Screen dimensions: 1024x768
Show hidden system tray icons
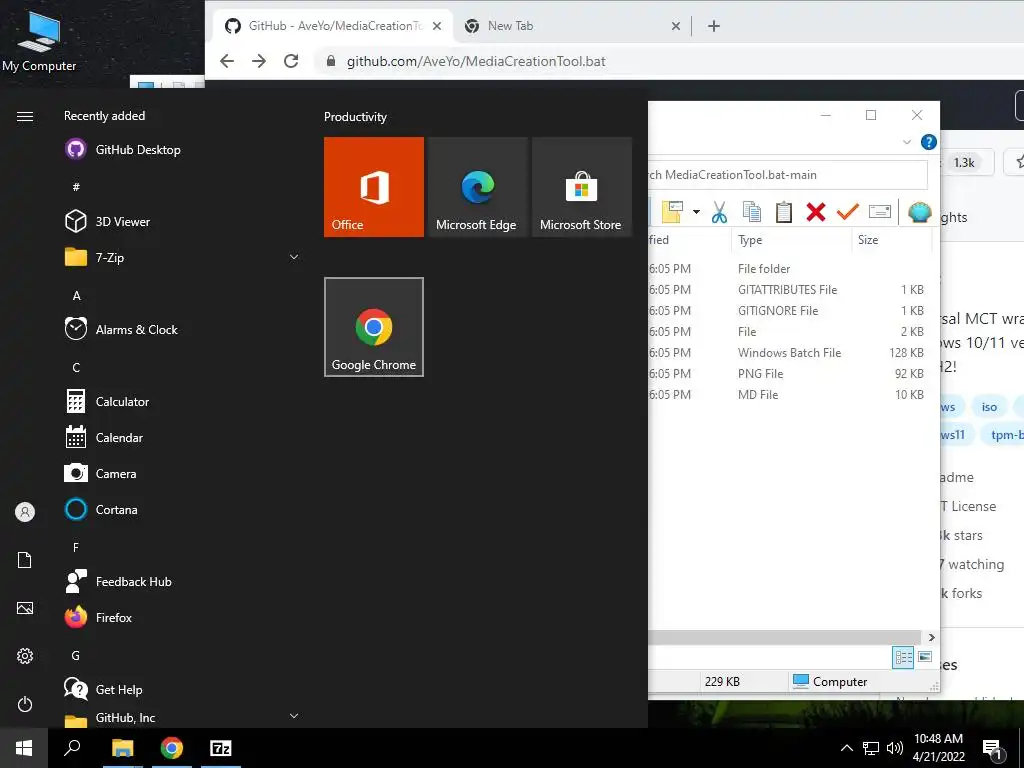[846, 748]
